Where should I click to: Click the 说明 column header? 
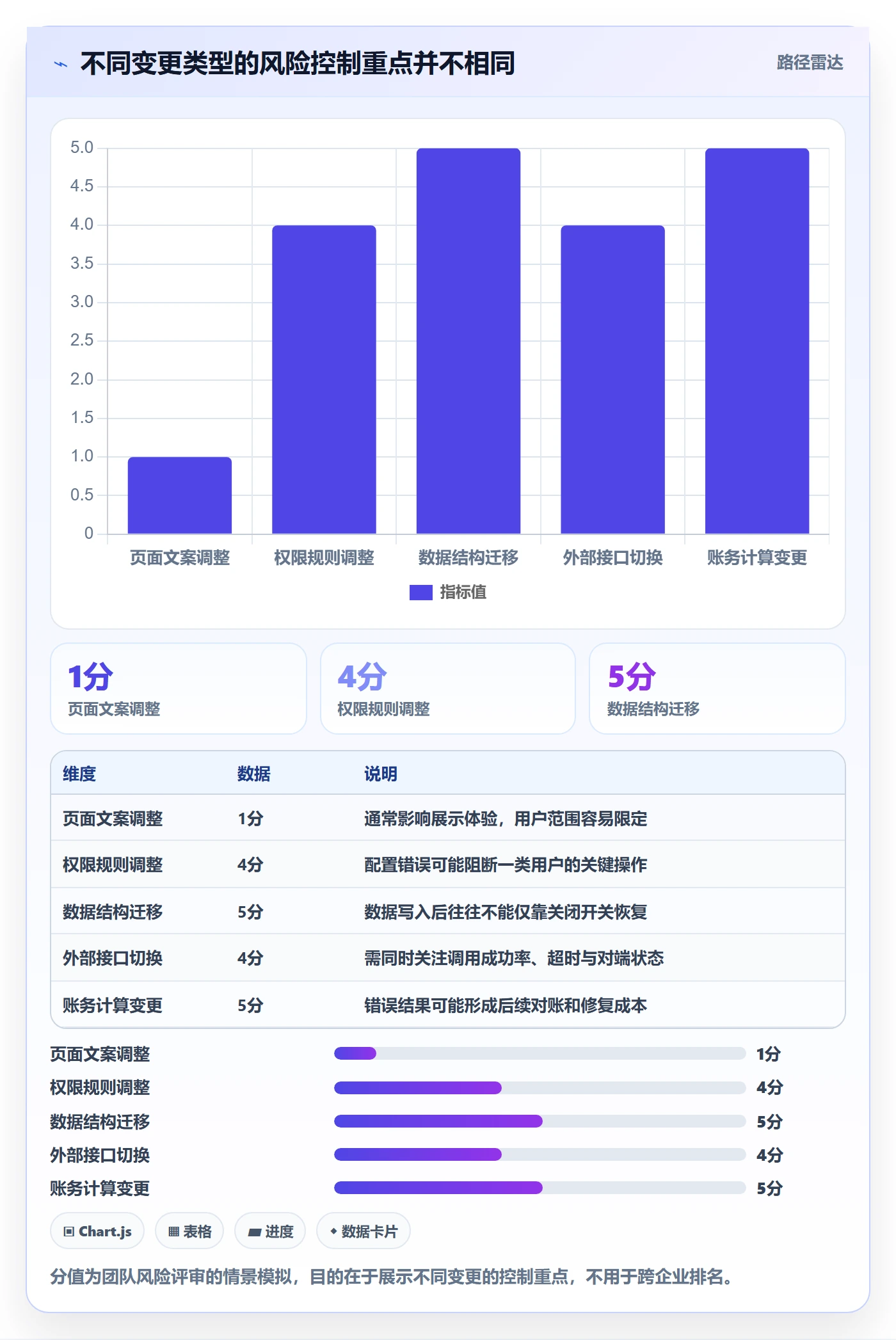click(381, 774)
